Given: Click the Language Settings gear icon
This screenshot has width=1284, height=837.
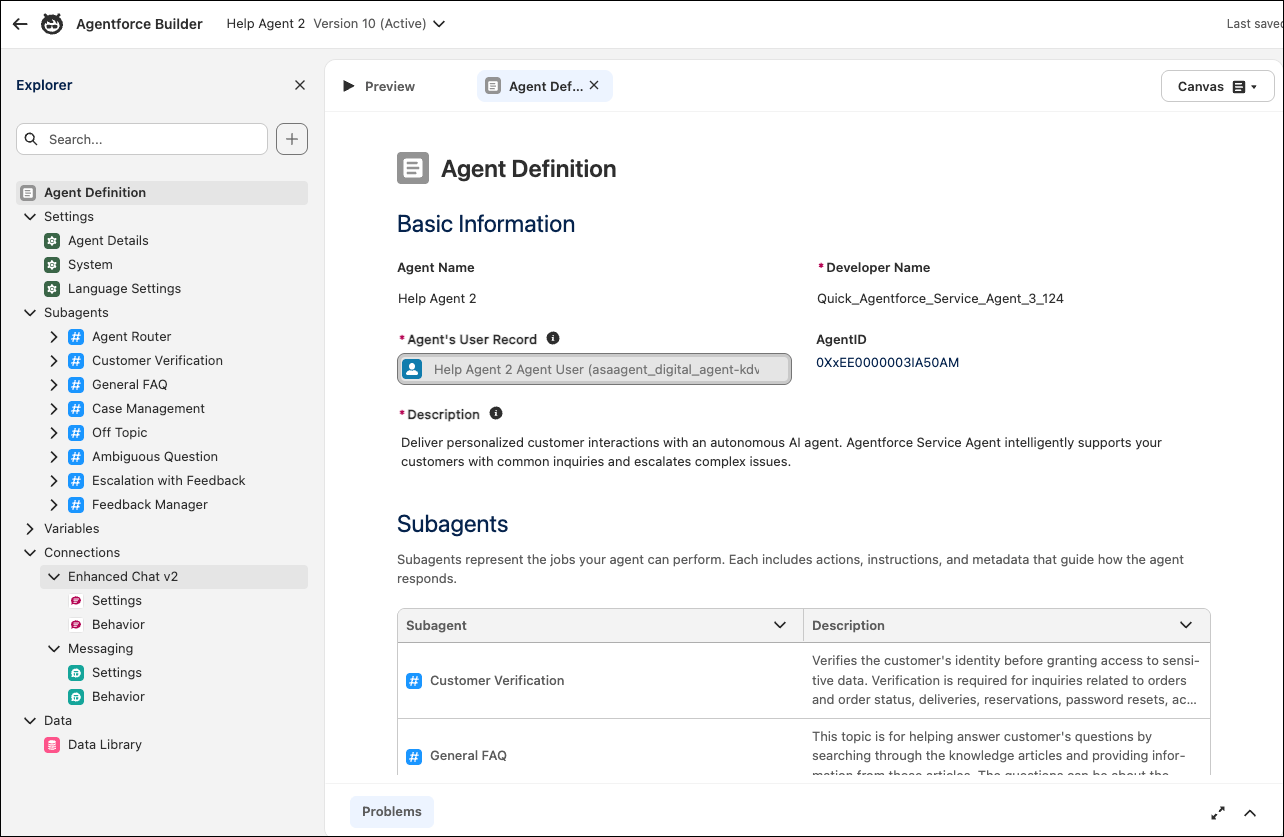Looking at the screenshot, I should click(x=52, y=289).
